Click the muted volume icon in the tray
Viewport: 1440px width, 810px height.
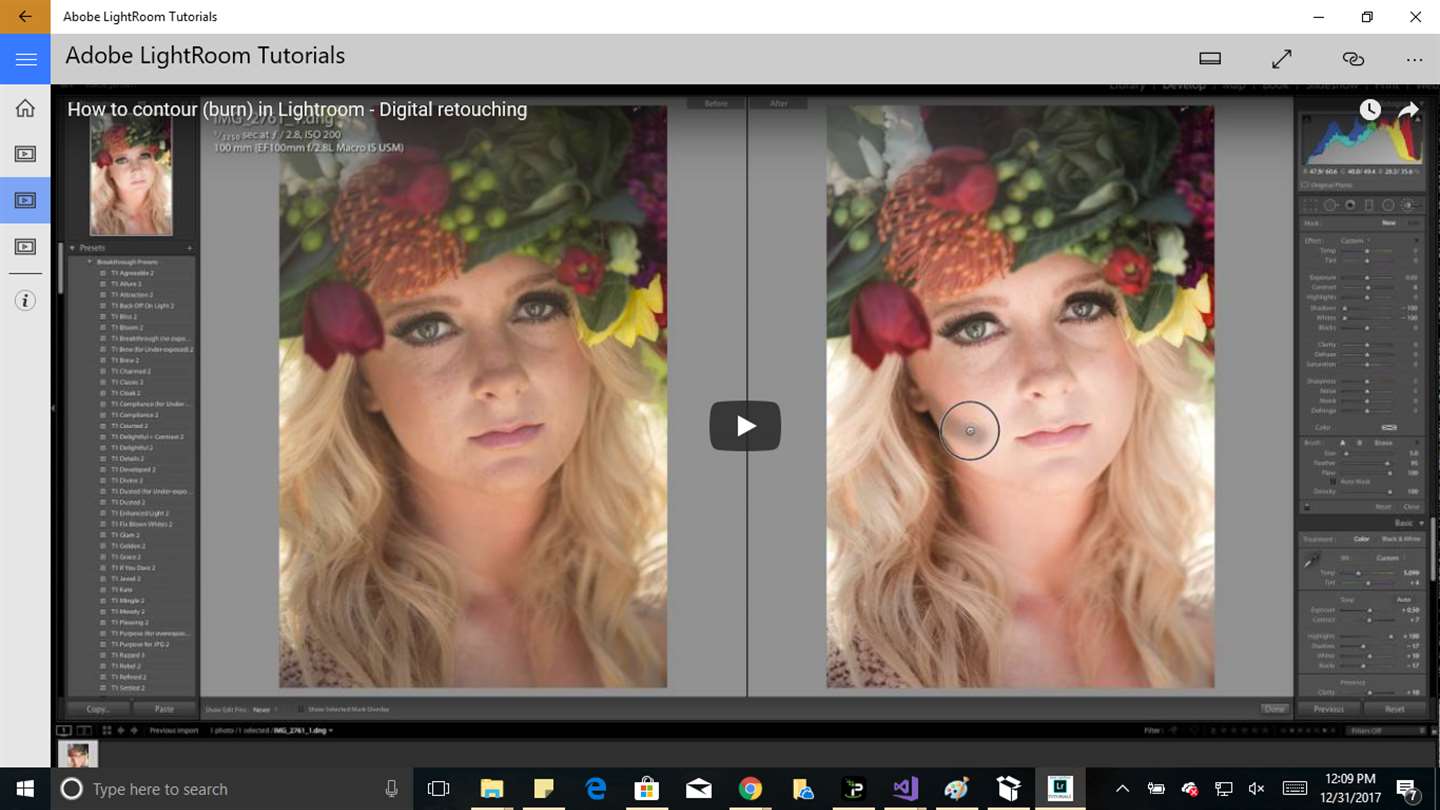[x=1257, y=789]
